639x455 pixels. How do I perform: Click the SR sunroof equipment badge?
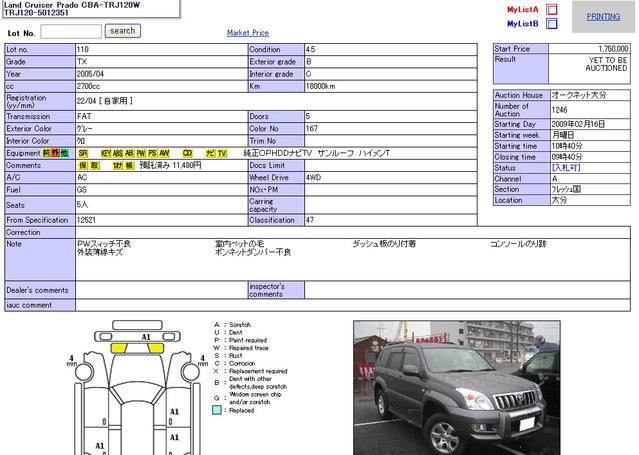83,153
